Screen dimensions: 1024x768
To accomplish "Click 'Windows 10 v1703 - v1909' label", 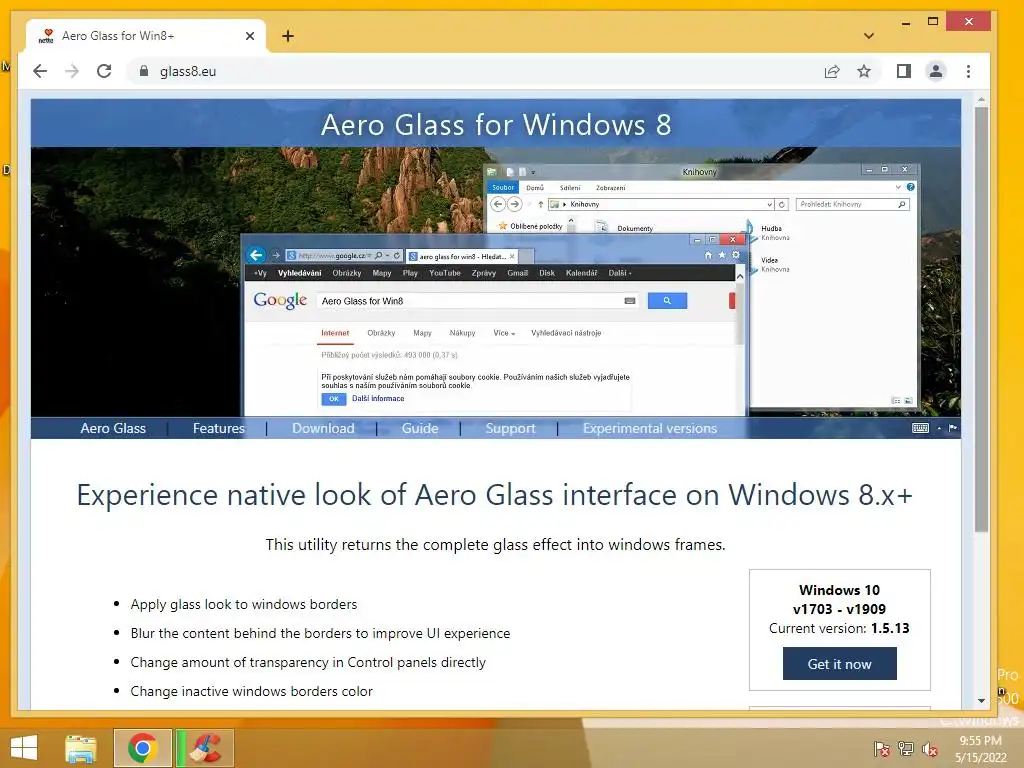I will (x=839, y=600).
